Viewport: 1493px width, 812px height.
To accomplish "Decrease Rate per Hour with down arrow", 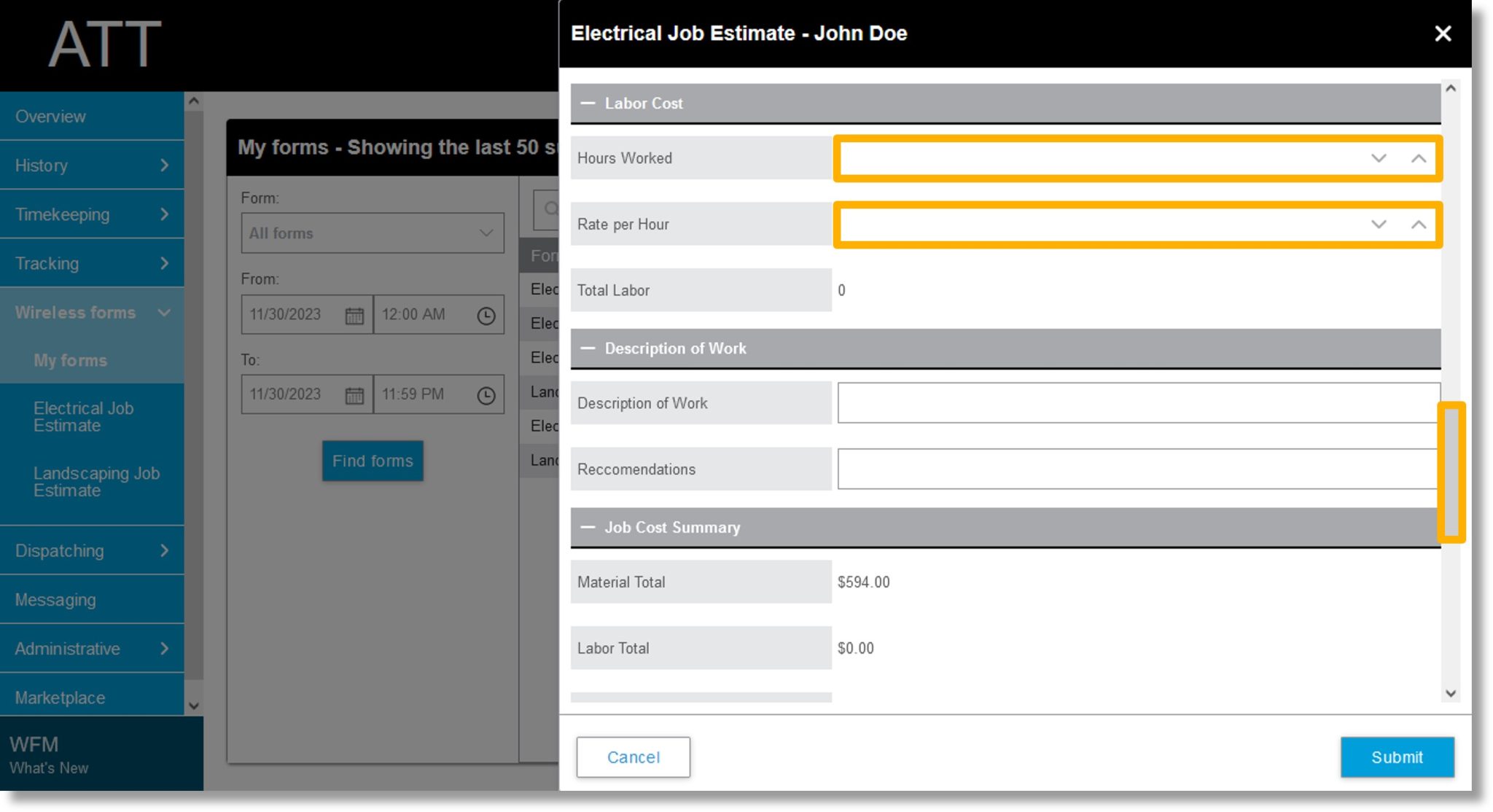I will (1378, 225).
